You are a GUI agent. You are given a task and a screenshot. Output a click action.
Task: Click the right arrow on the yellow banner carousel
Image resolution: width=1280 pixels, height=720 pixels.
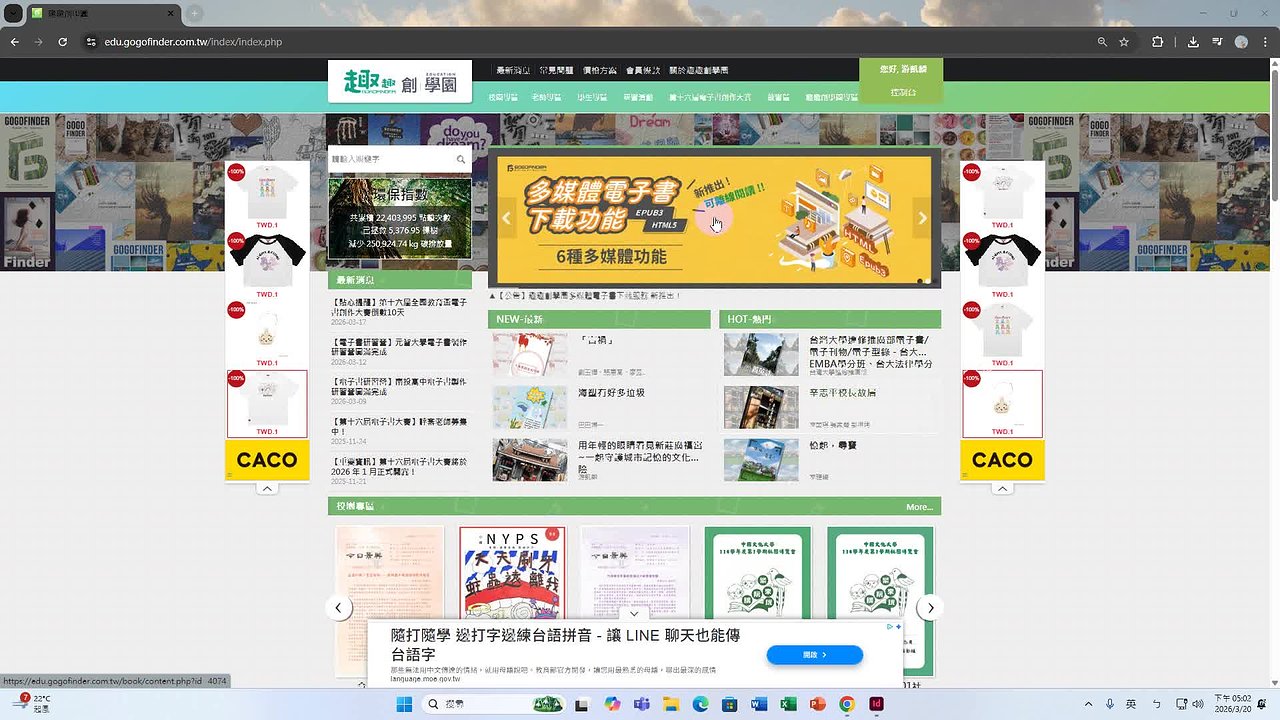922,218
